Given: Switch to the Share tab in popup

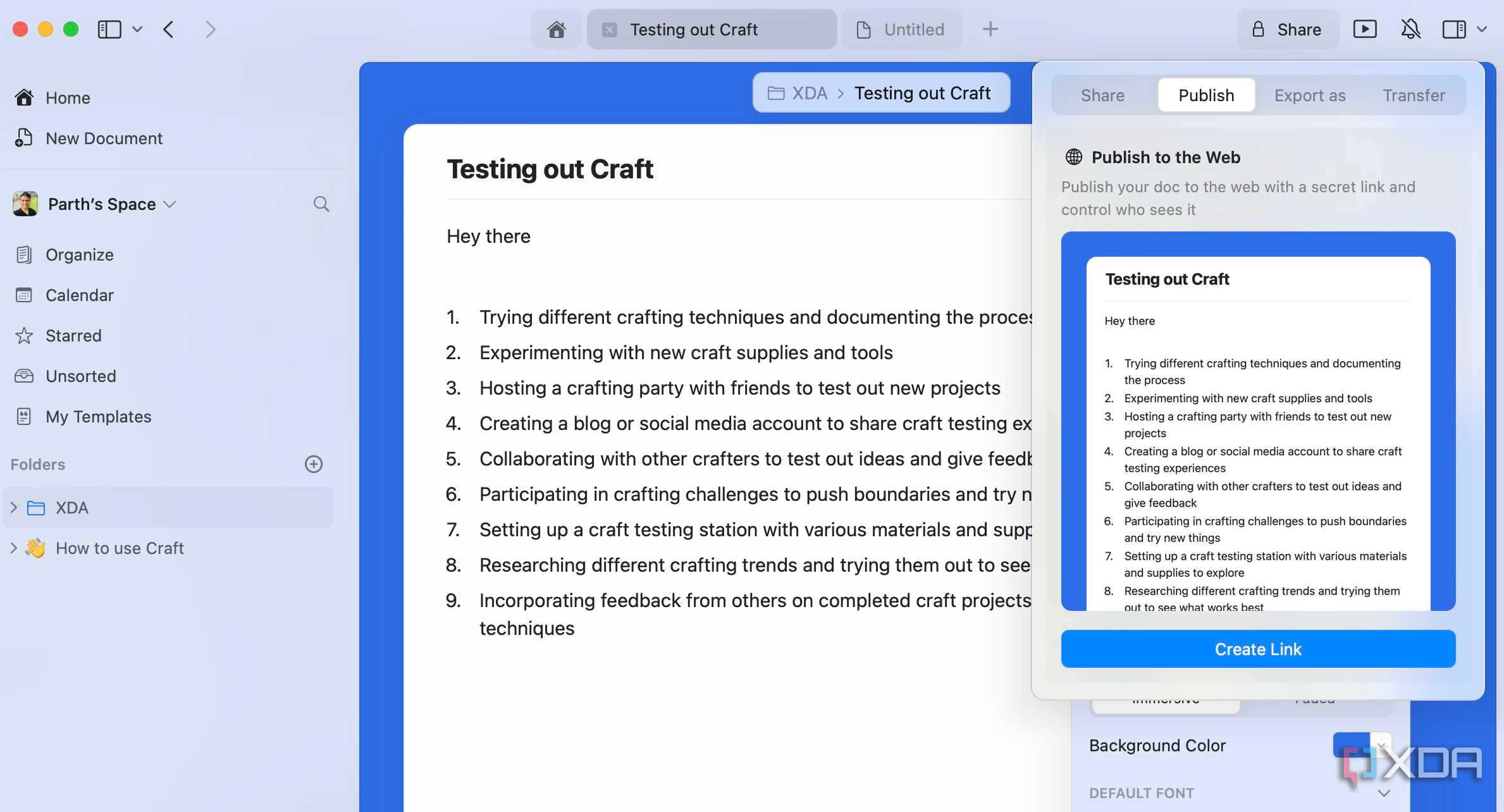Looking at the screenshot, I should coord(1102,95).
